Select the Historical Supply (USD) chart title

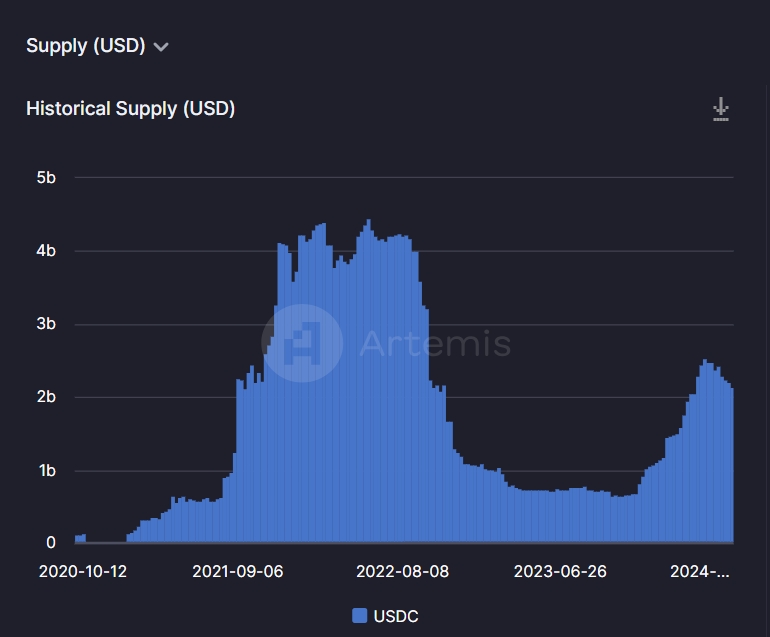pos(130,108)
